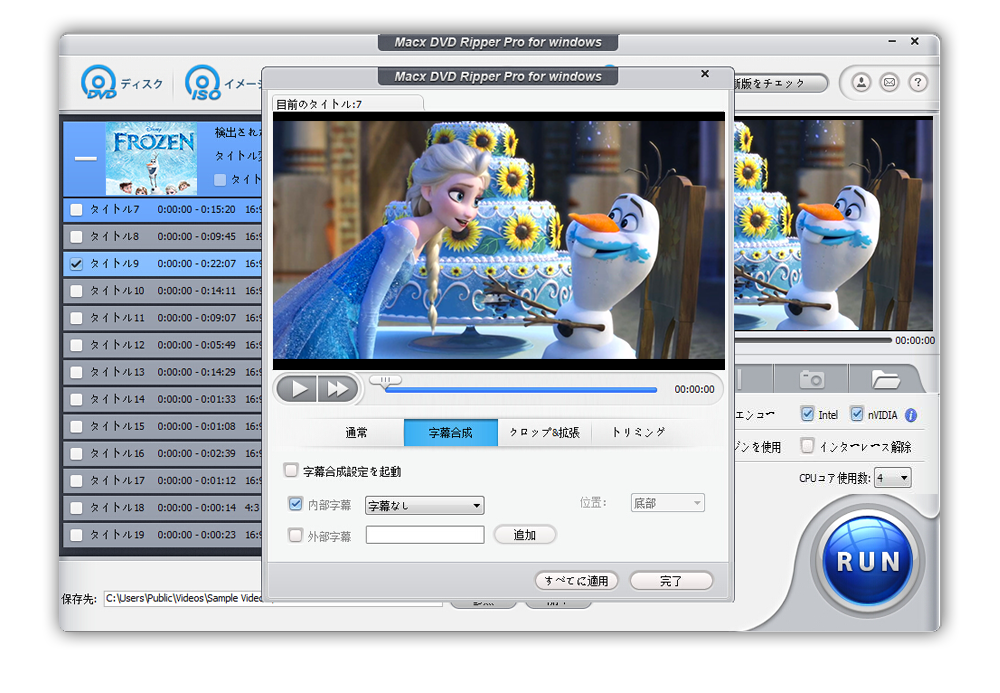Collapse the Frozen DVD title group
The image size is (1000, 693).
click(85, 158)
